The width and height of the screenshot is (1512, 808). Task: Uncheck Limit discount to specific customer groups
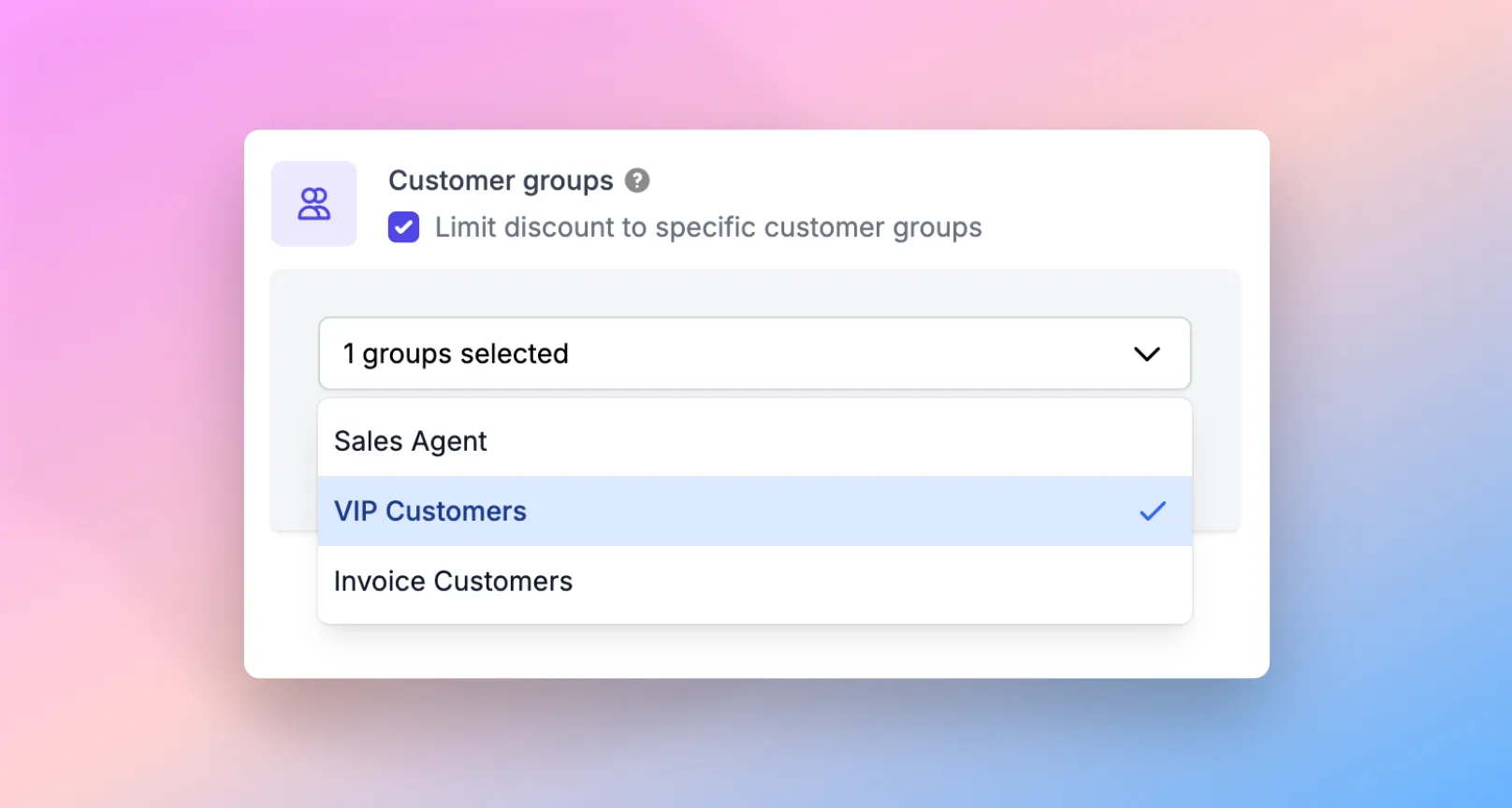[403, 226]
